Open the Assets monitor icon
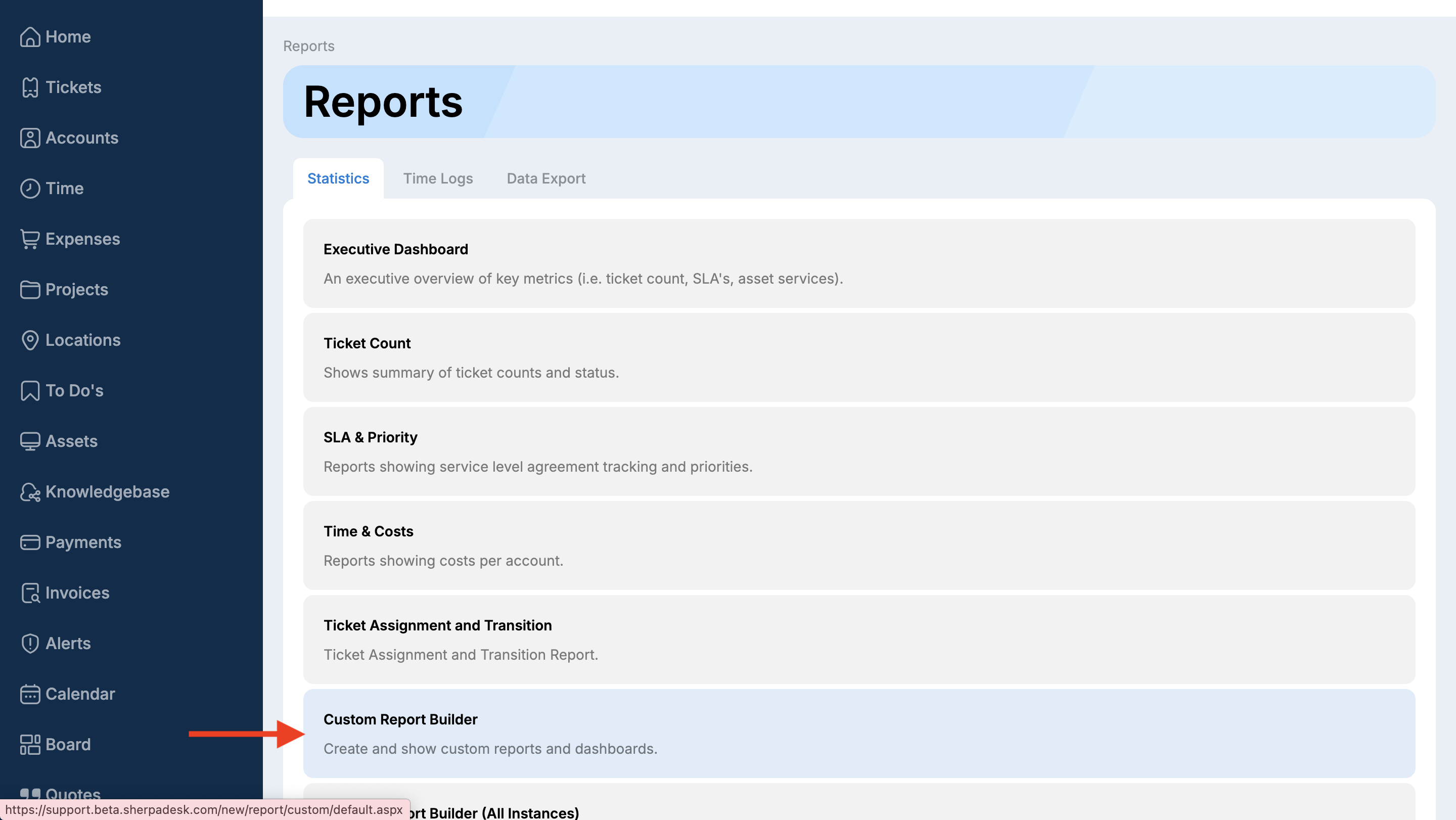The width and height of the screenshot is (1456, 820). (x=29, y=441)
